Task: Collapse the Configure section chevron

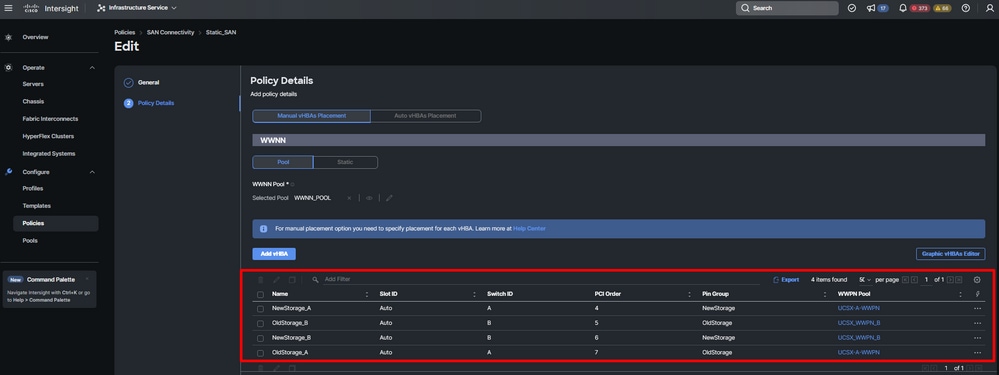Action: coord(92,172)
